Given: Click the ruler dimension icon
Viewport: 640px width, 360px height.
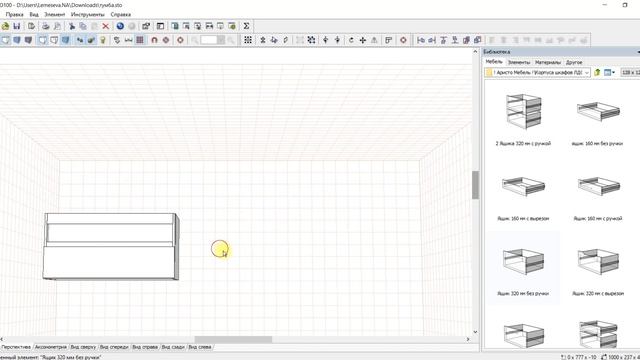Looking at the screenshot, I should (129, 40).
